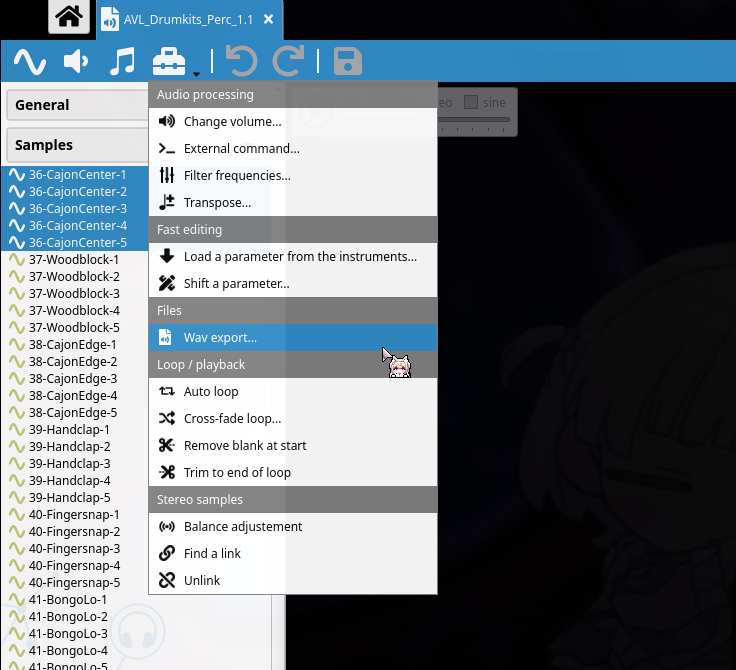Open the toolbox tools menu

click(x=170, y=62)
